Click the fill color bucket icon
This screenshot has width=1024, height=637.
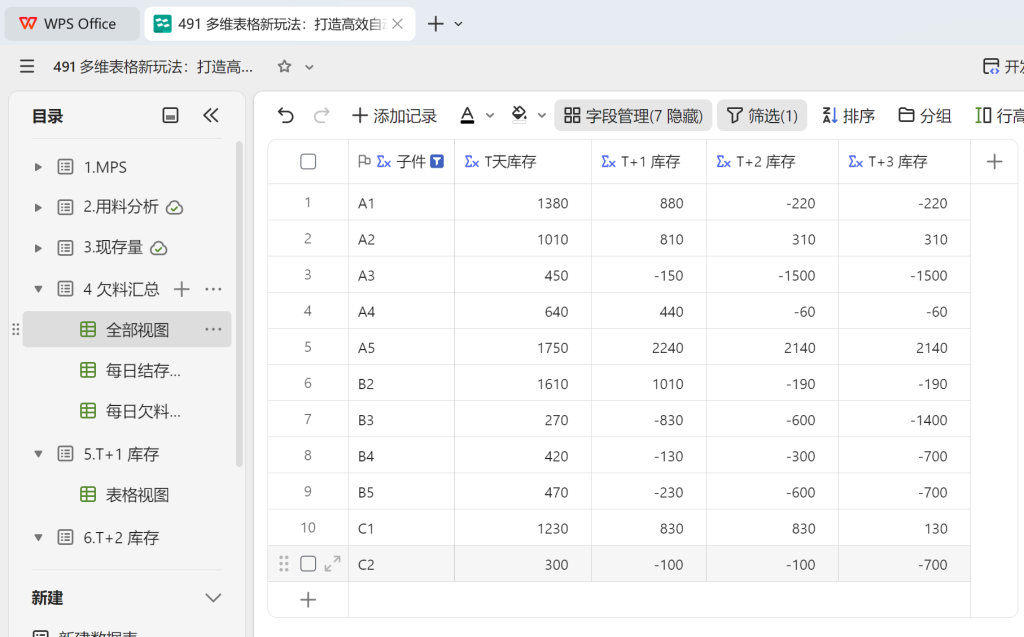(519, 115)
